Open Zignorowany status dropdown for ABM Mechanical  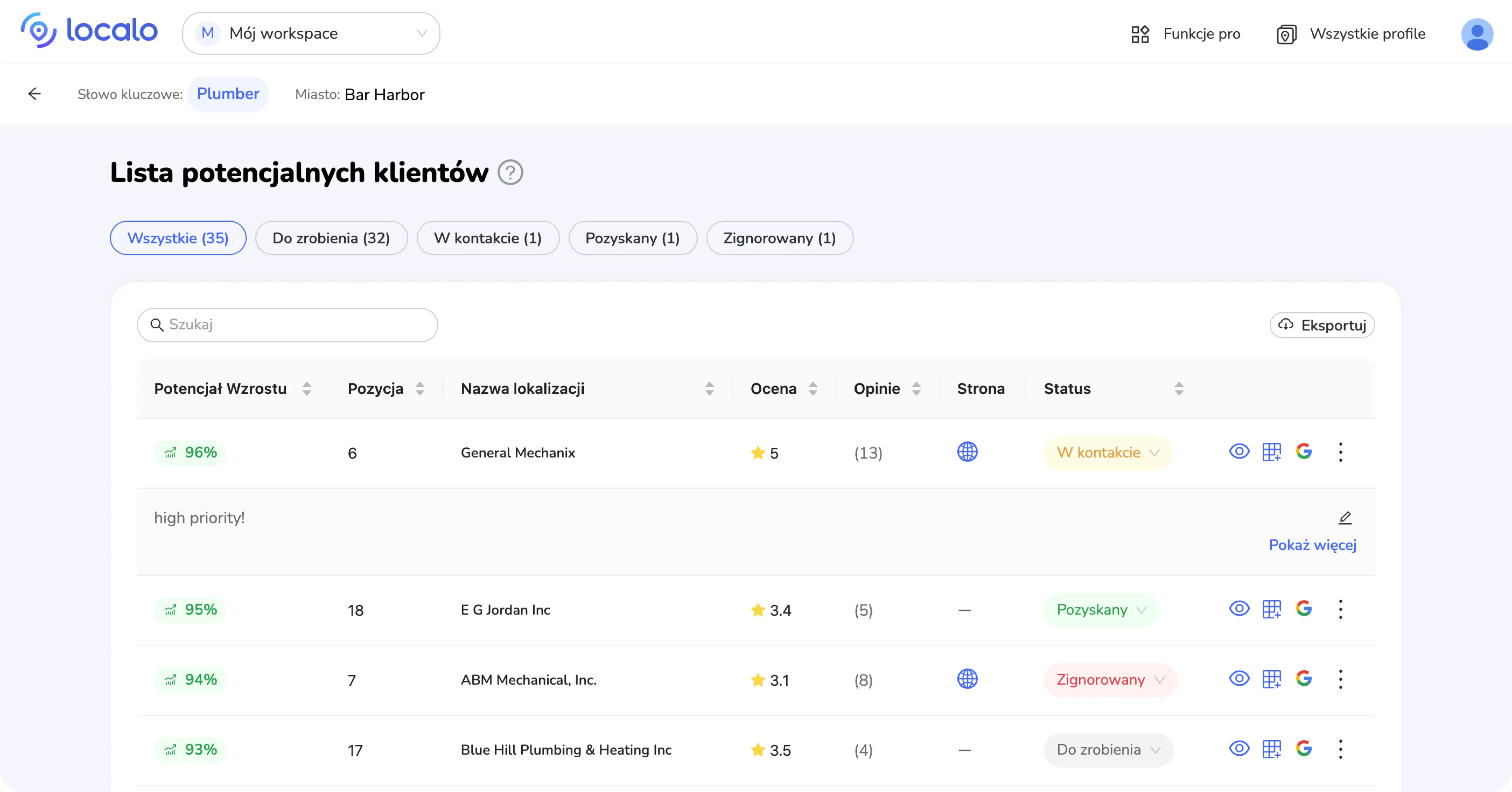(x=1110, y=679)
